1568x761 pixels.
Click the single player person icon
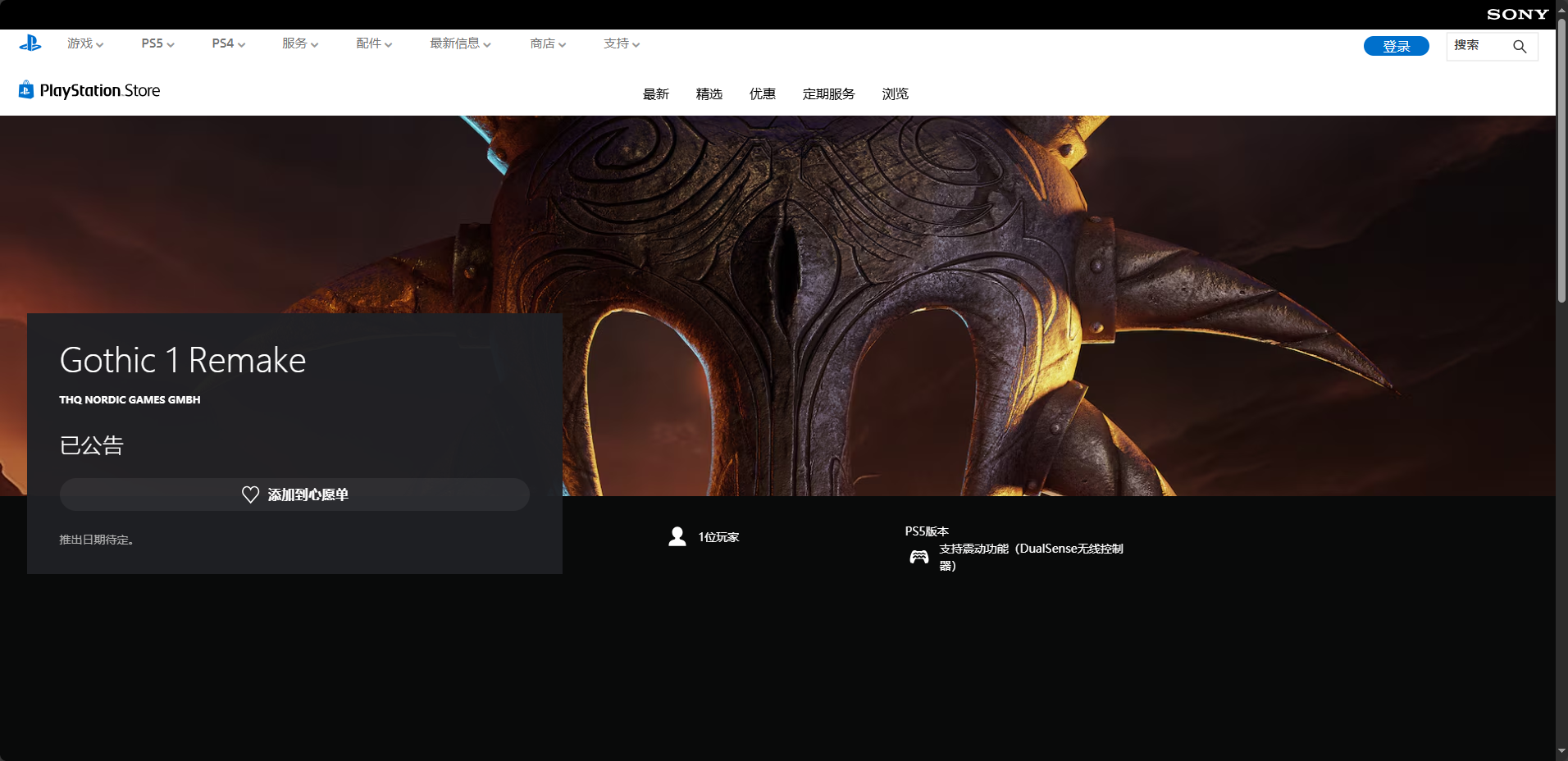(677, 537)
